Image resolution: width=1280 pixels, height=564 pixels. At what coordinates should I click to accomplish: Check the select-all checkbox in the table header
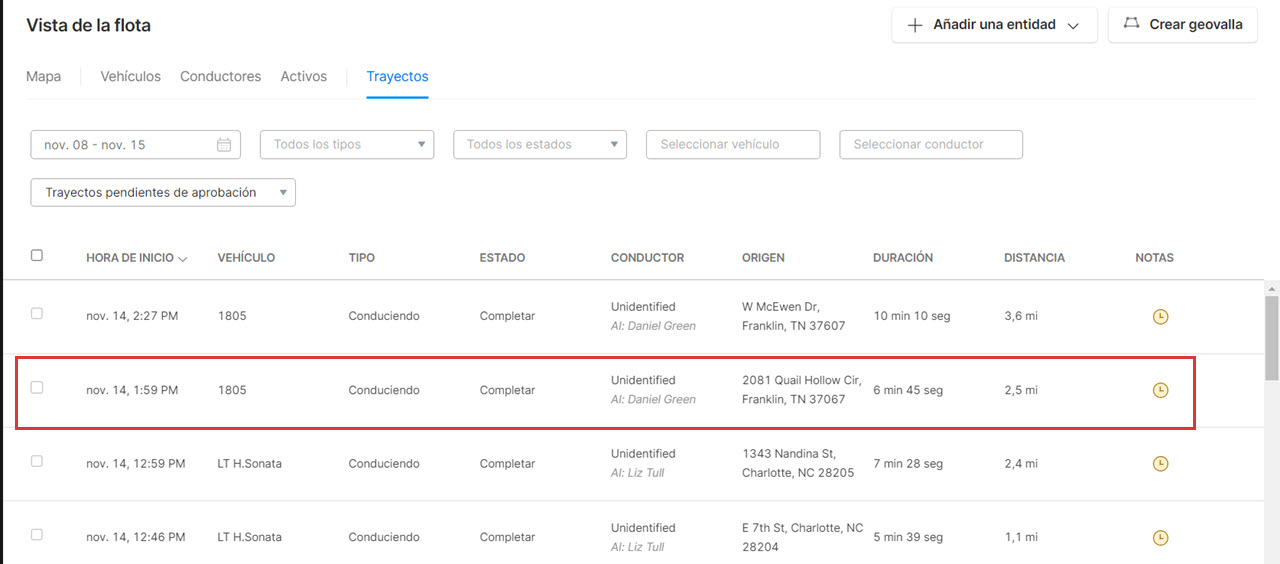point(37,256)
